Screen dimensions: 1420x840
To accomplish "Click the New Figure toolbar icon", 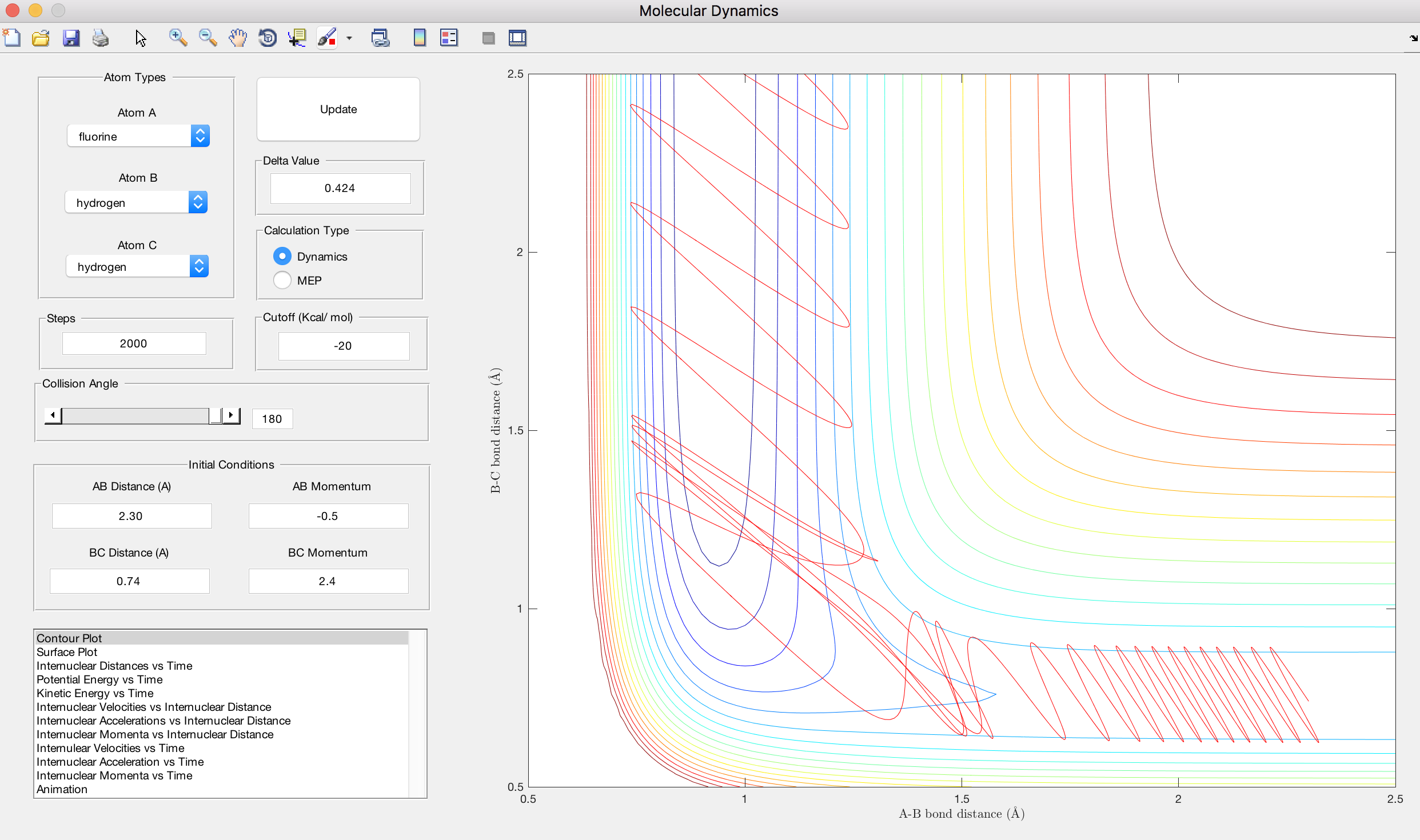I will [11, 38].
